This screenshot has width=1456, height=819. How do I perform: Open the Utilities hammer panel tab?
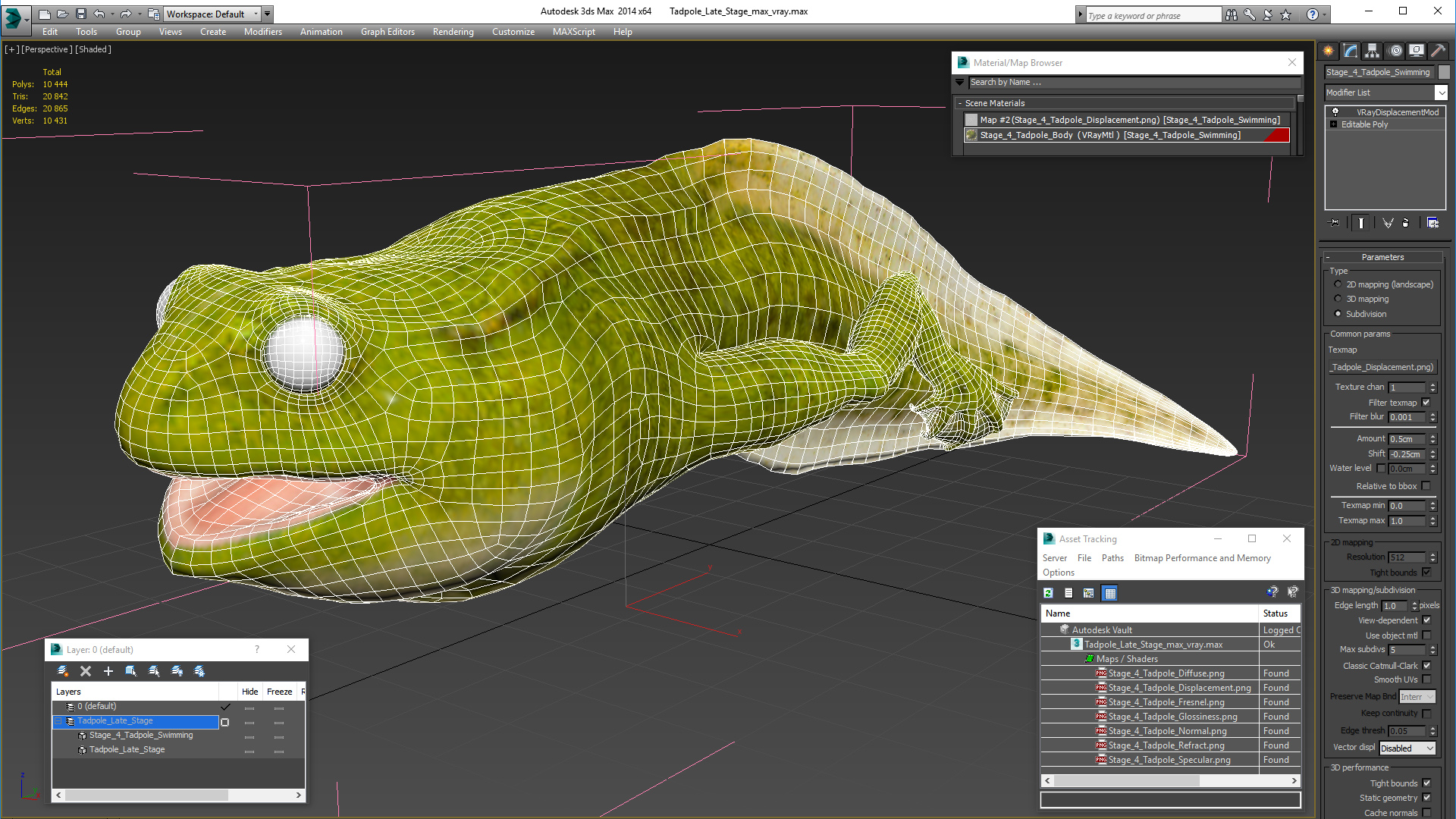[x=1438, y=51]
